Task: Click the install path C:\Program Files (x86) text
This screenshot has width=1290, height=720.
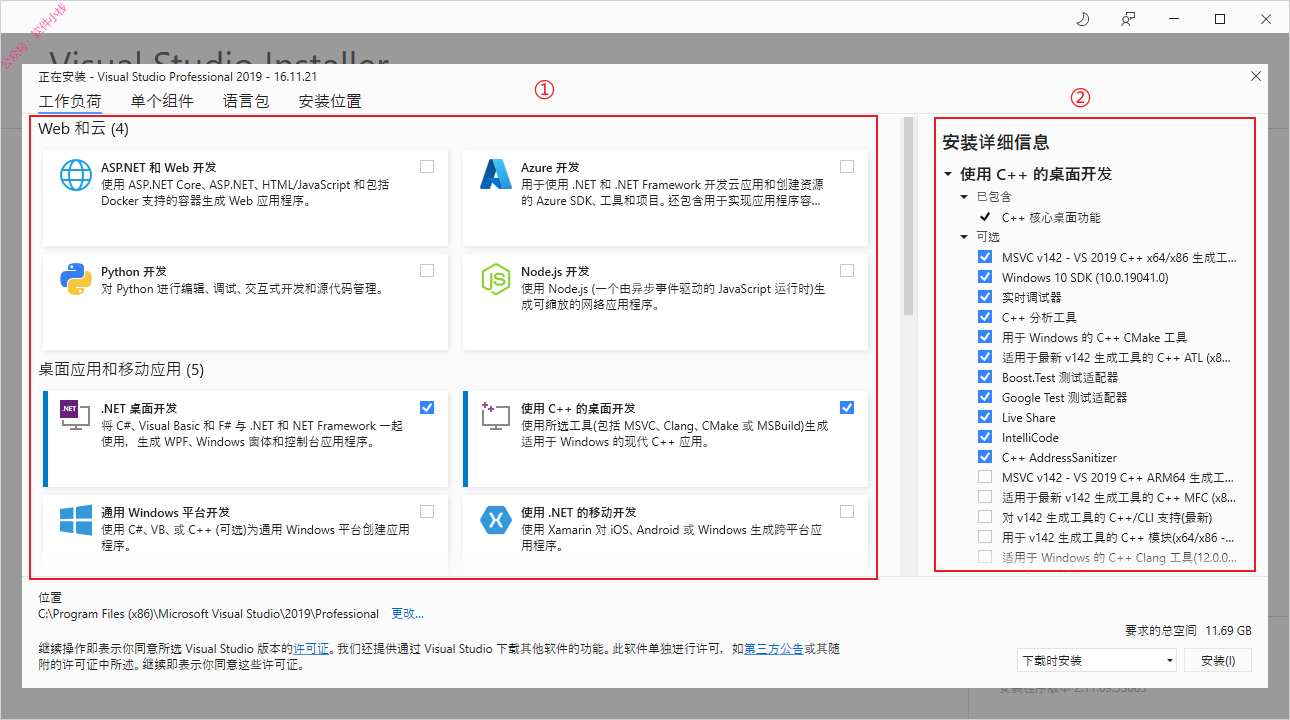Action: point(208,613)
